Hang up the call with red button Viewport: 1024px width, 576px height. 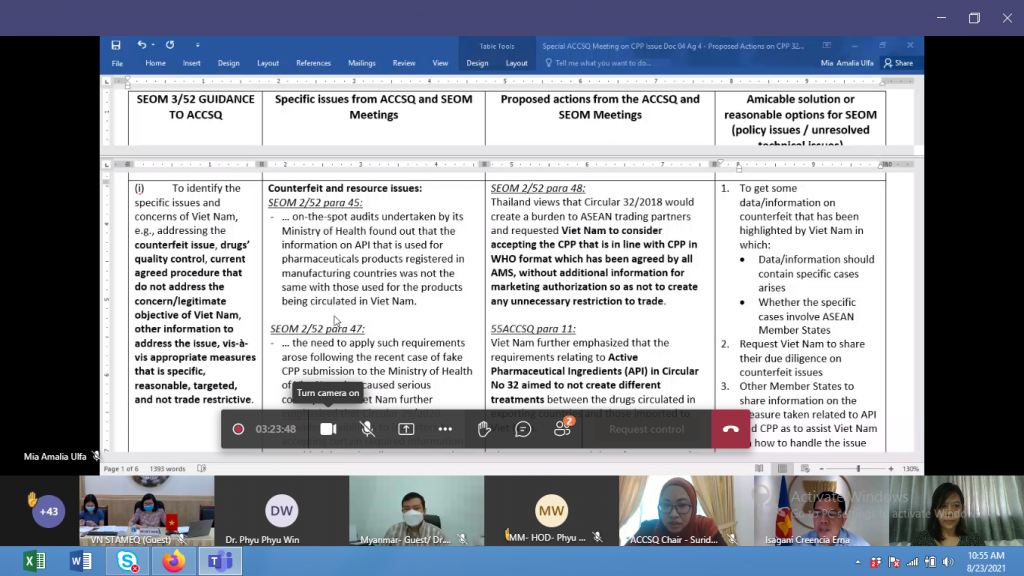(731, 429)
